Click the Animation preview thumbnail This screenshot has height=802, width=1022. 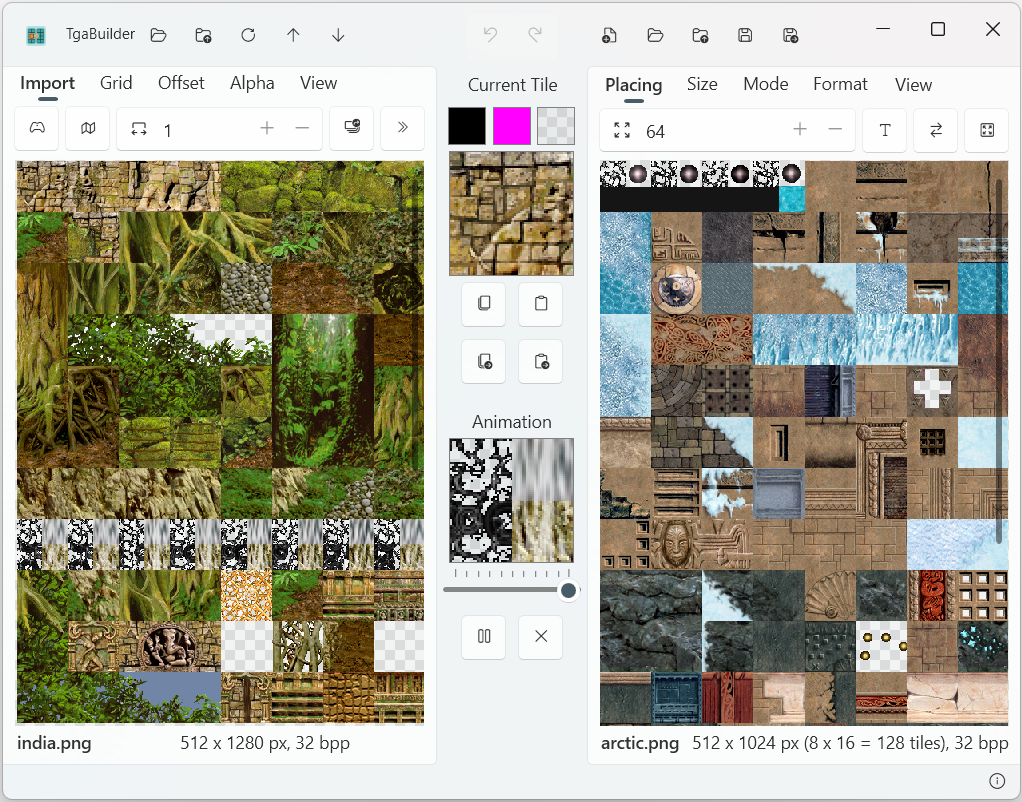click(x=512, y=500)
